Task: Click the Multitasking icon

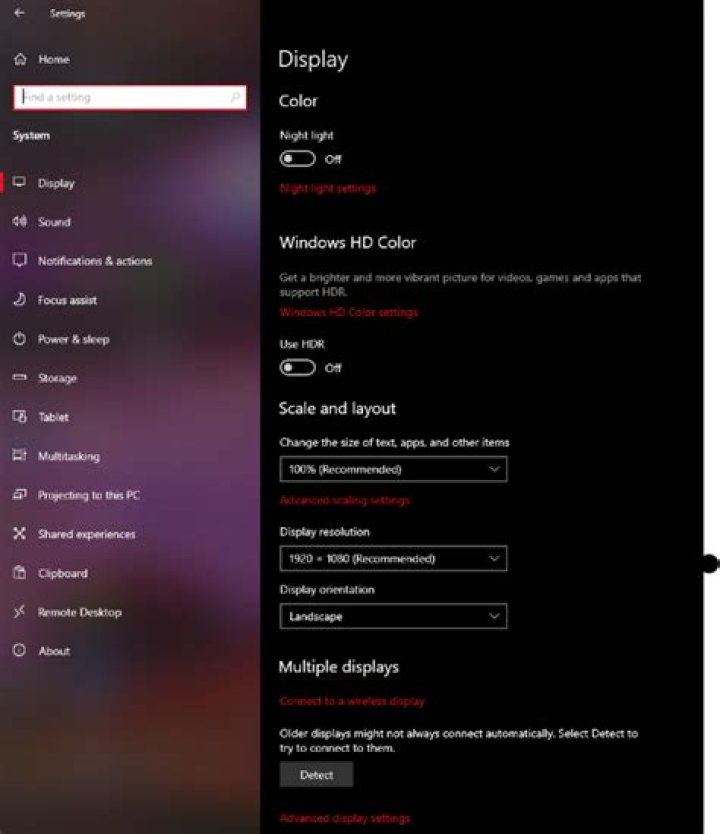Action: coord(20,455)
